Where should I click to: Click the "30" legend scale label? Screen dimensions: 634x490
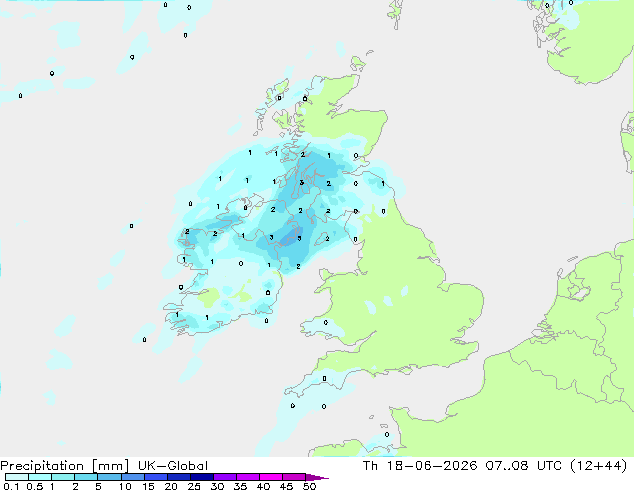(x=217, y=486)
